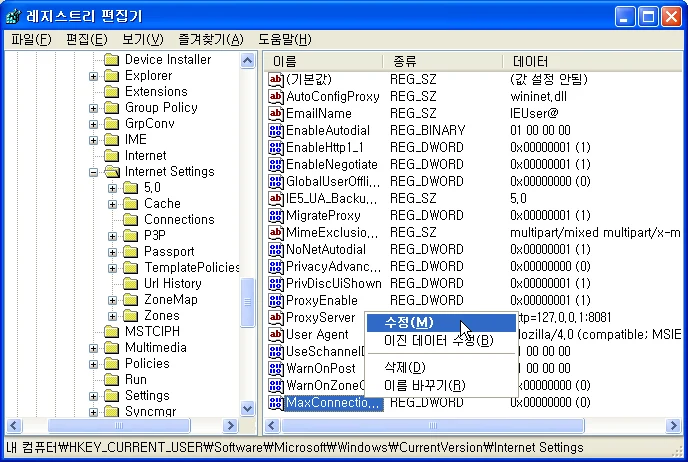Click the UseSchannelDirectly value icon
Viewport: 688px width, 462px height.
click(x=276, y=351)
